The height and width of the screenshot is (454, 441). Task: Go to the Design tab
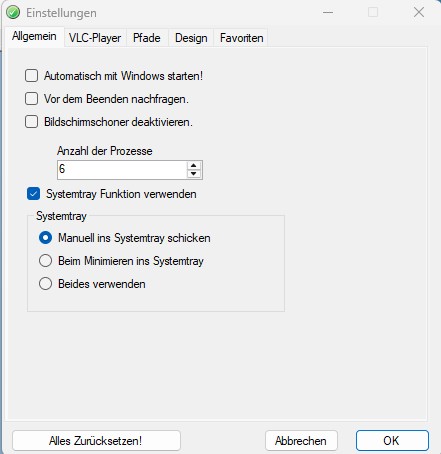tap(191, 38)
